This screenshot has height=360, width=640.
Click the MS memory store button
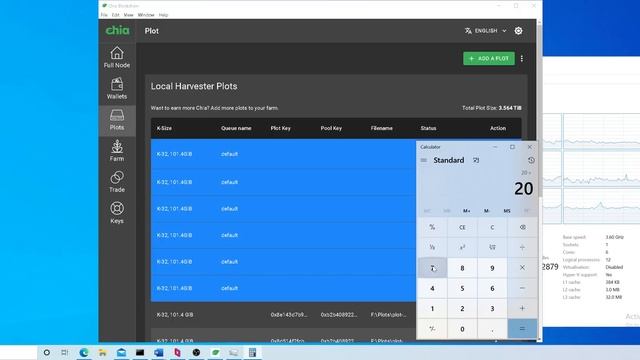[507, 211]
